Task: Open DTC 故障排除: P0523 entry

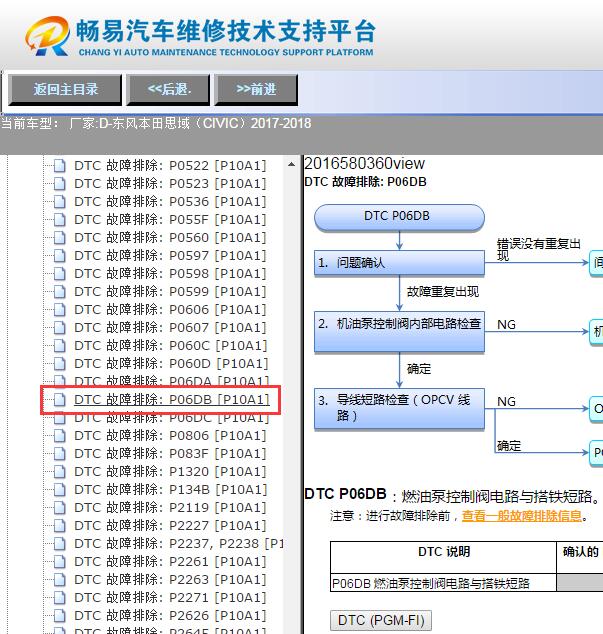Action: coord(170,184)
